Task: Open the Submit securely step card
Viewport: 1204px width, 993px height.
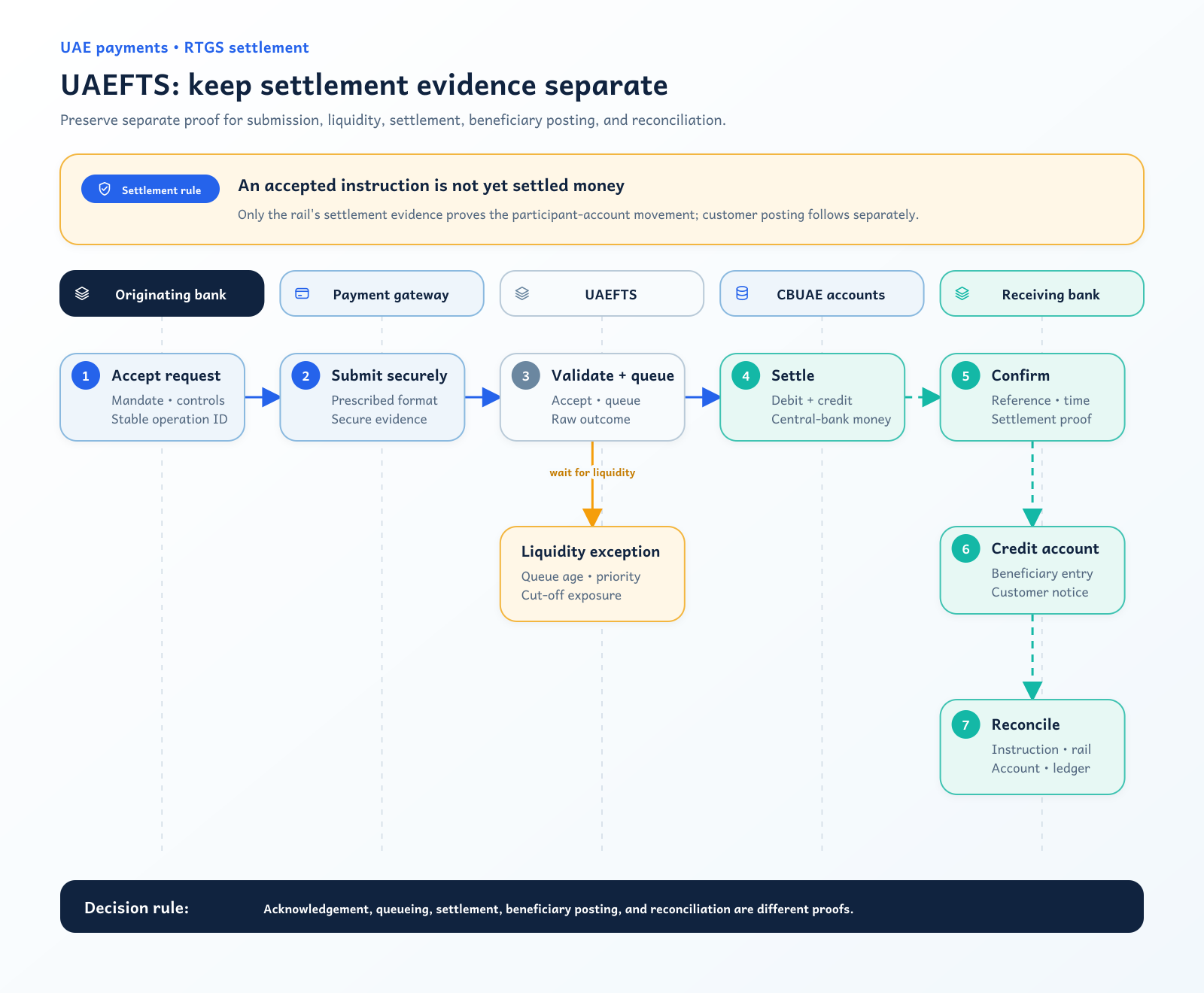Action: pos(372,397)
